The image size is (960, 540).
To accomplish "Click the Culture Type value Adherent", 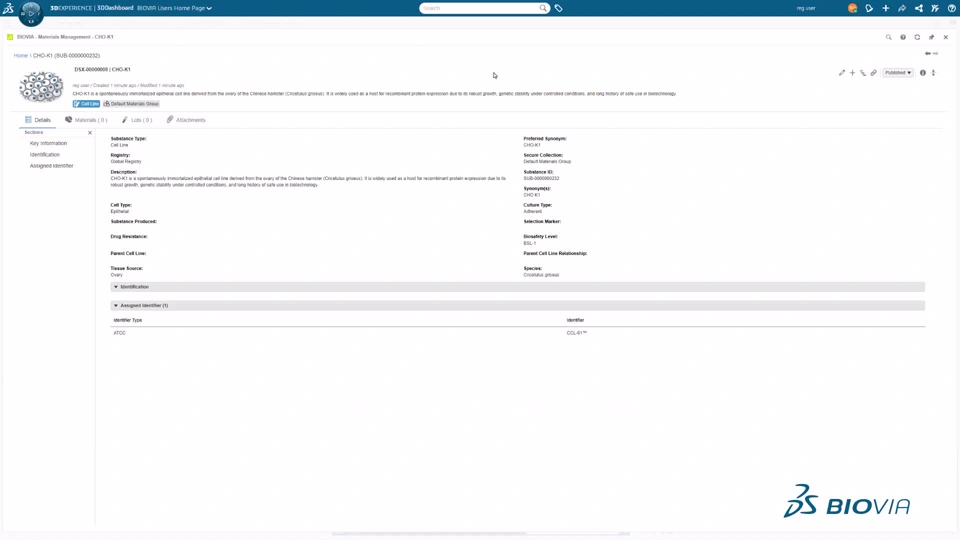I will tap(533, 212).
